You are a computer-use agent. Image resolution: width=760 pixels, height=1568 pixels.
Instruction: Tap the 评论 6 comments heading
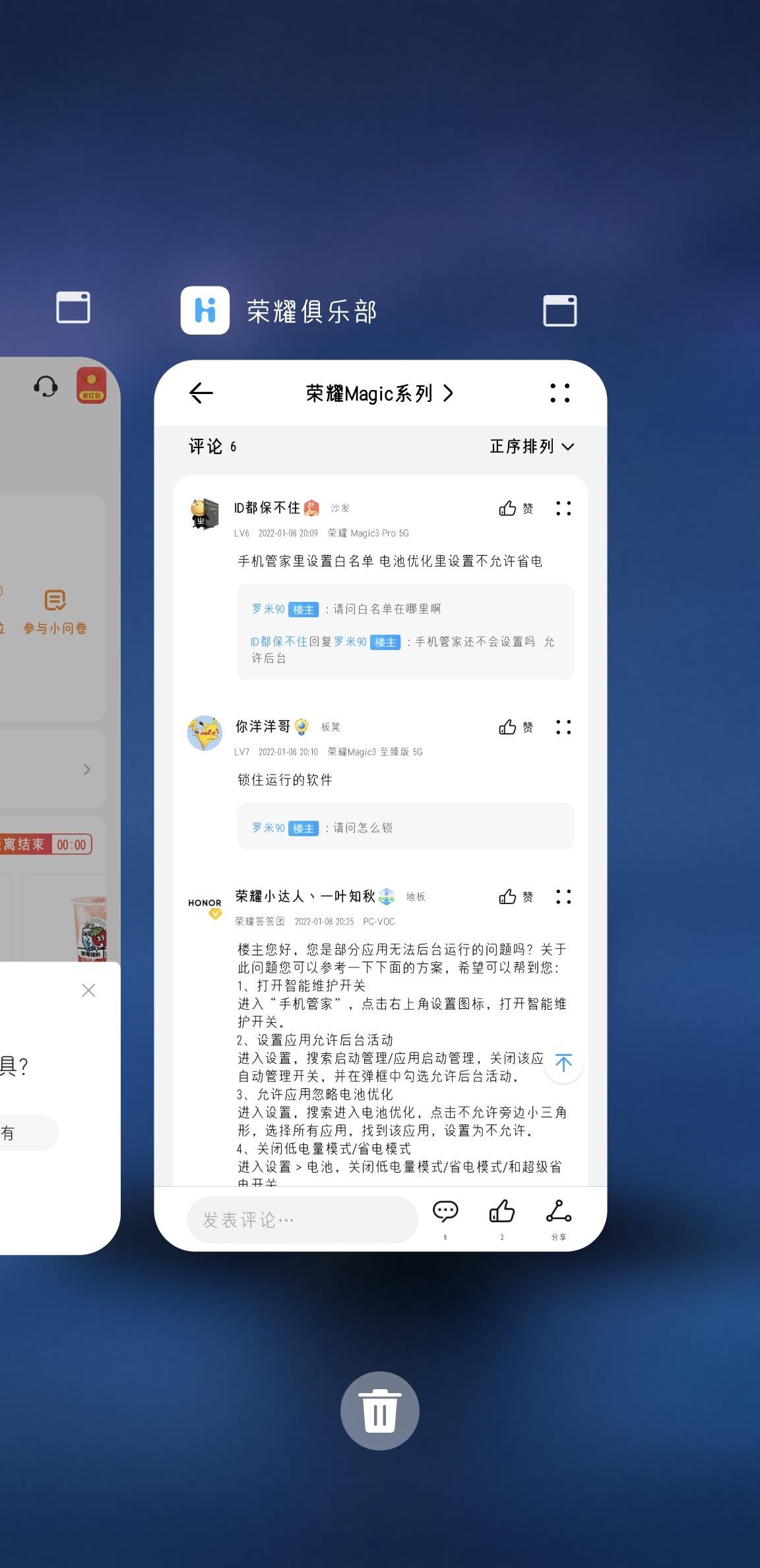[212, 447]
